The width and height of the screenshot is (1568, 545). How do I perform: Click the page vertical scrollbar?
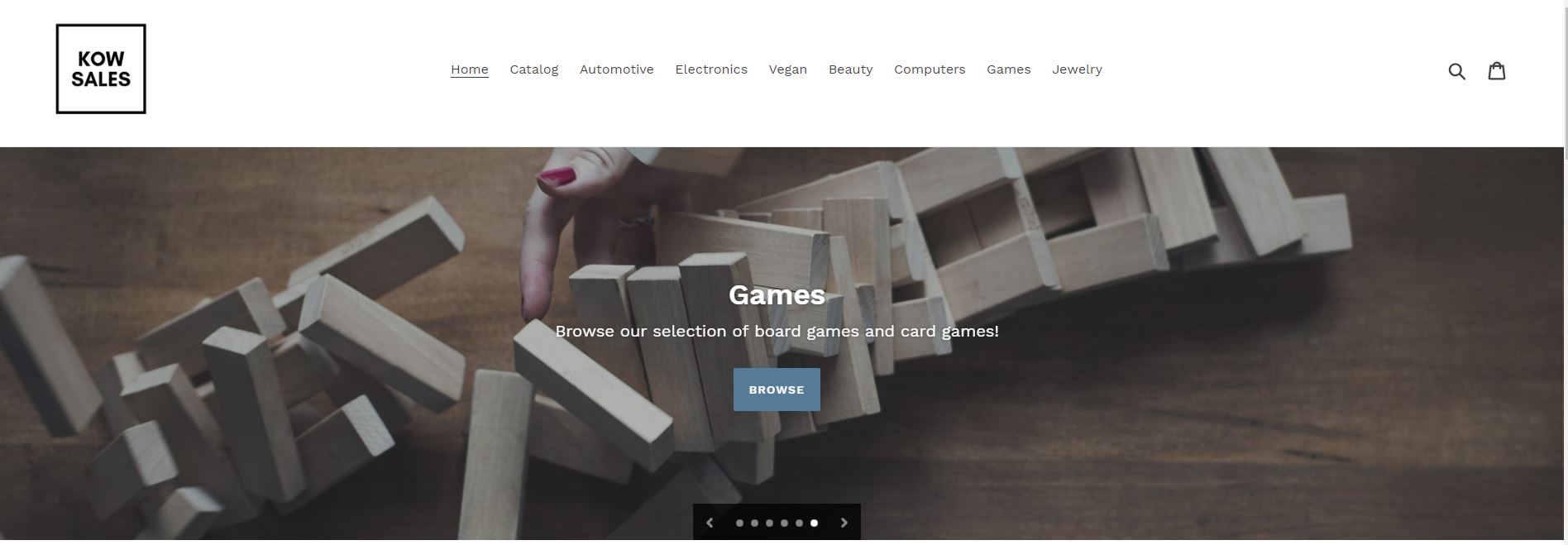pyautogui.click(x=1563, y=273)
